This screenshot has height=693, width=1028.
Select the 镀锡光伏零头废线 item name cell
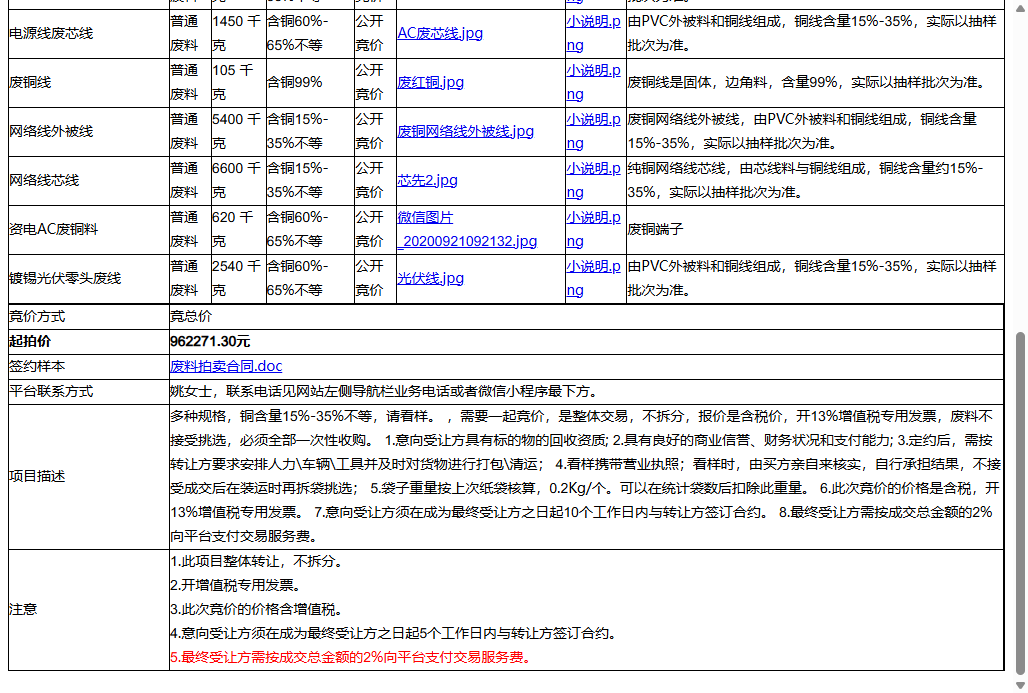tap(89, 279)
